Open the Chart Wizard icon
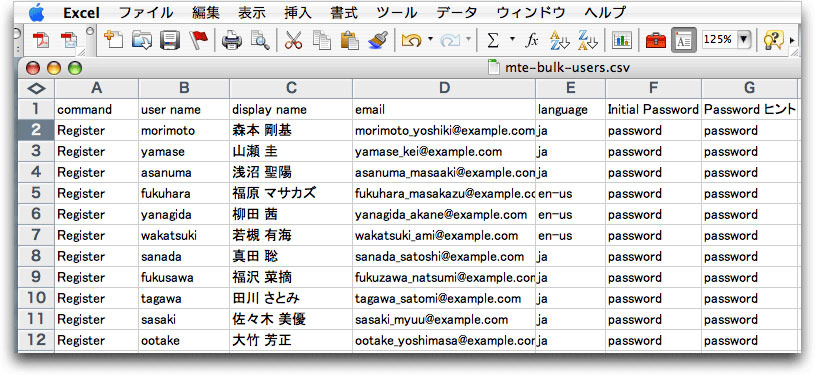This screenshot has width=815, height=376. 622,40
